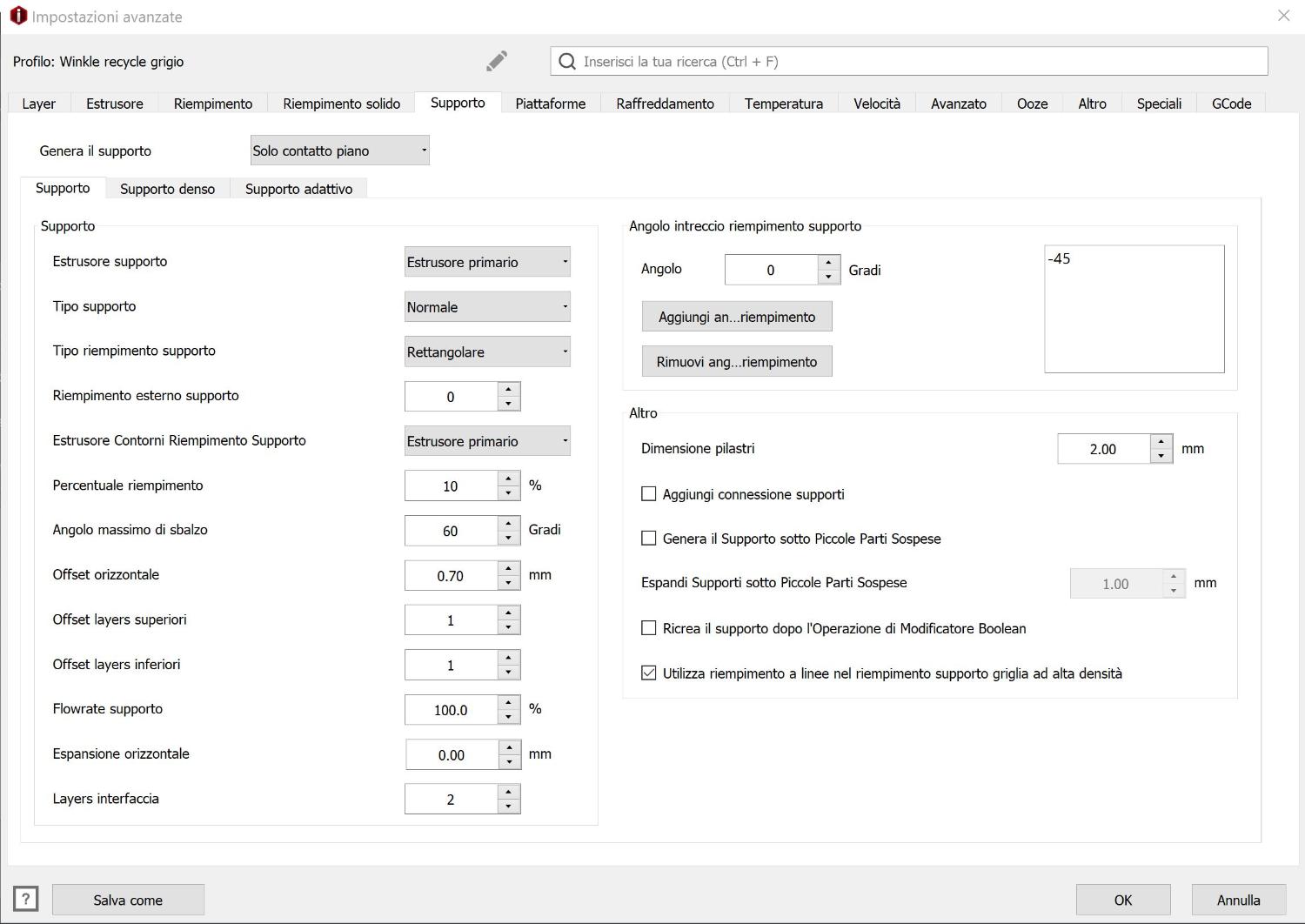
Task: Select the -45 entry in angle list
Action: click(x=1060, y=258)
